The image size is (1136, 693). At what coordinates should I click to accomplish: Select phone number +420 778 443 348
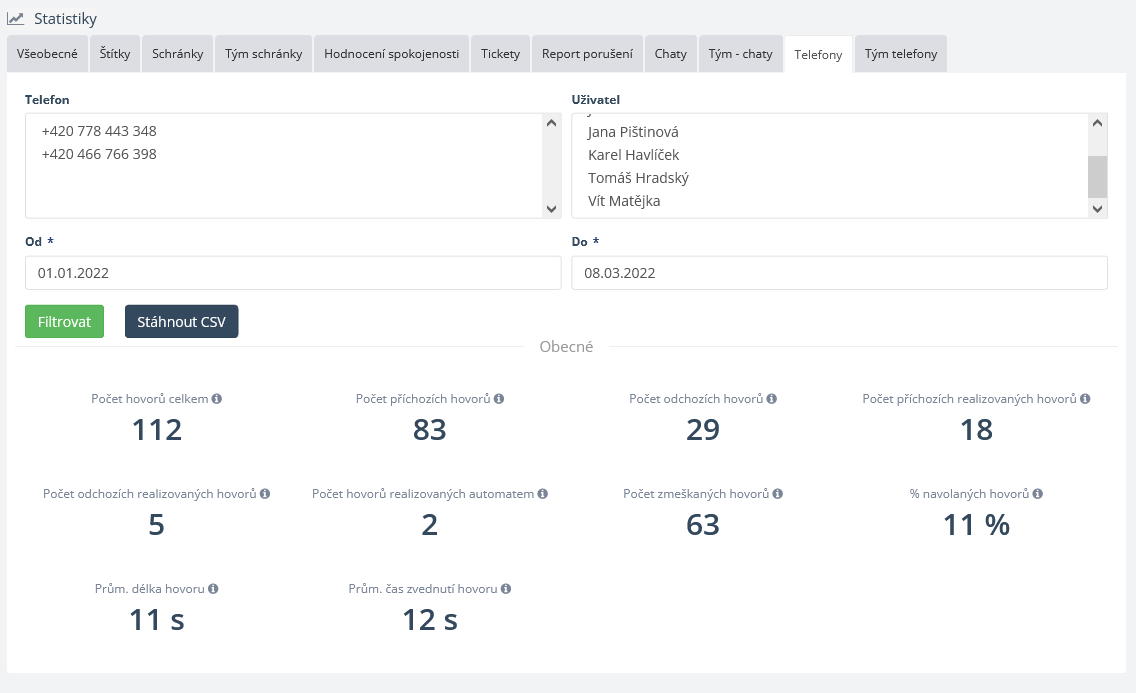pos(99,131)
